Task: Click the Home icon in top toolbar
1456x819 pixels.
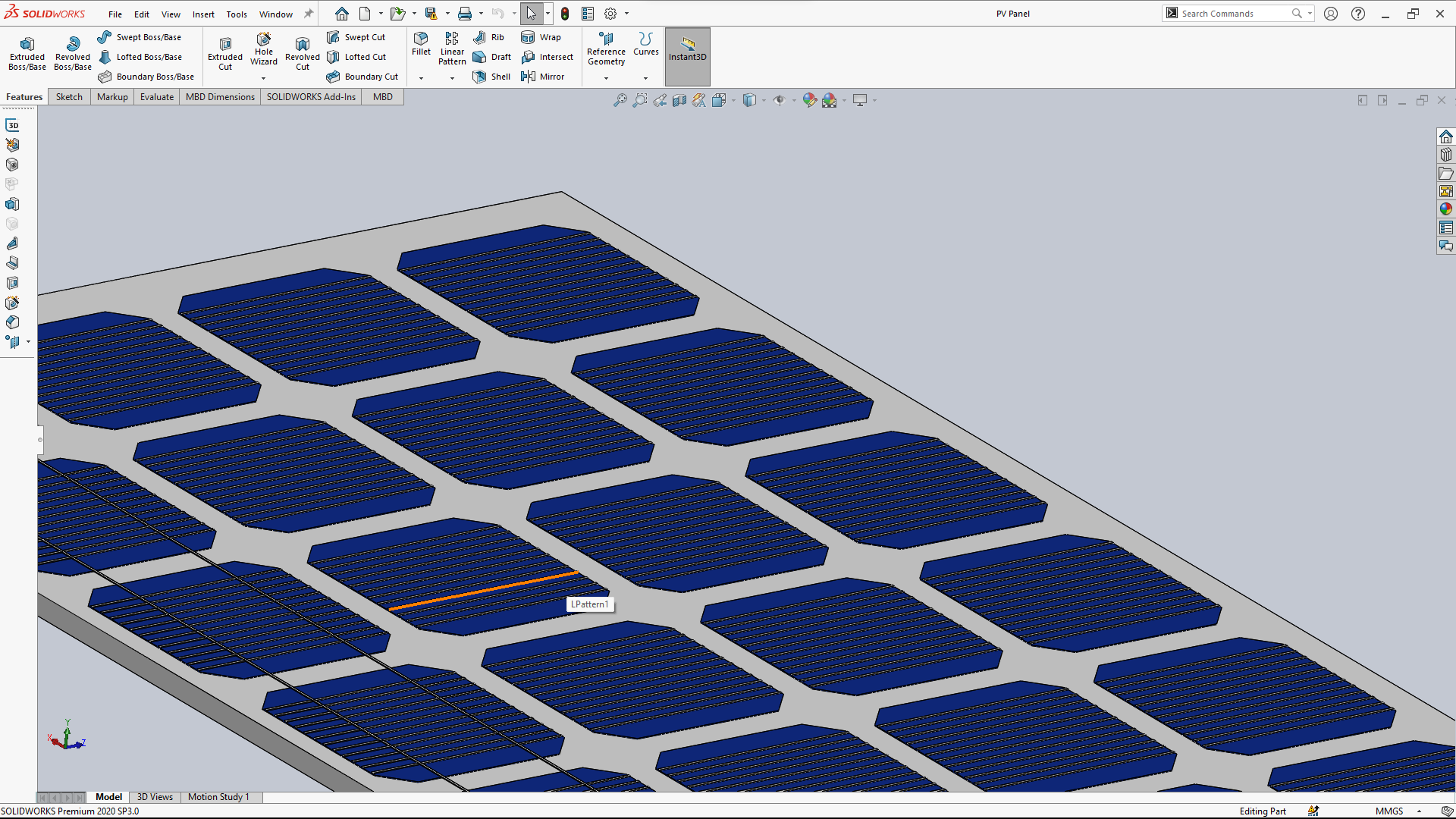Action: point(342,14)
